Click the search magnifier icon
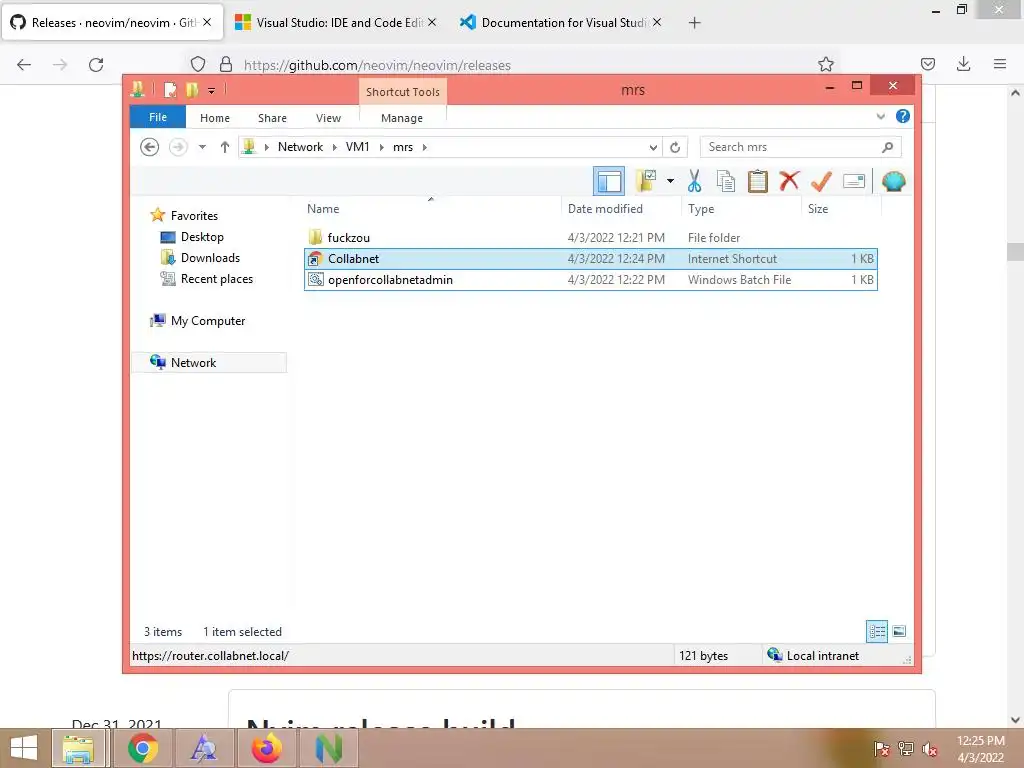The image size is (1024, 768). coord(887,147)
